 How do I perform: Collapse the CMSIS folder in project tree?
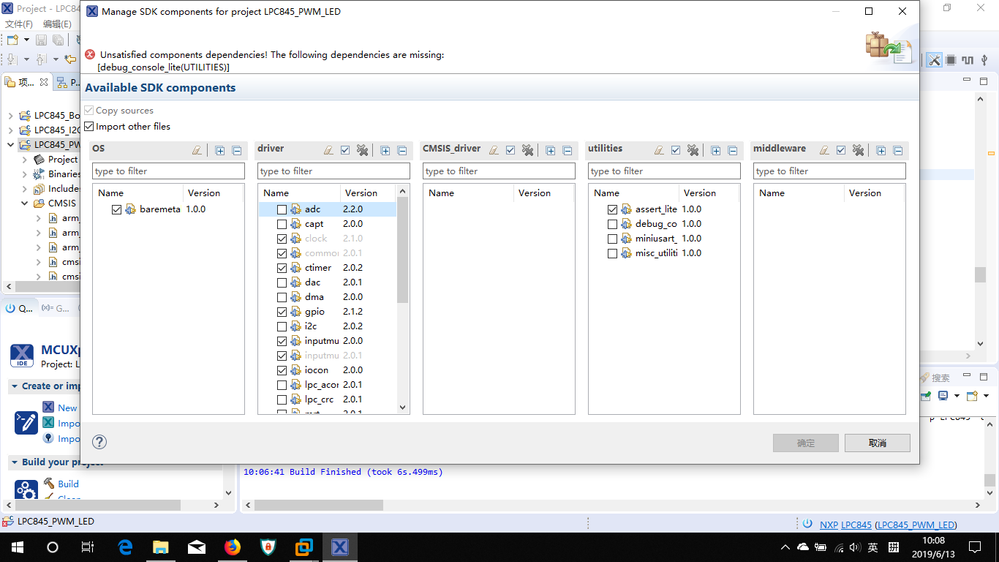pyautogui.click(x=24, y=203)
